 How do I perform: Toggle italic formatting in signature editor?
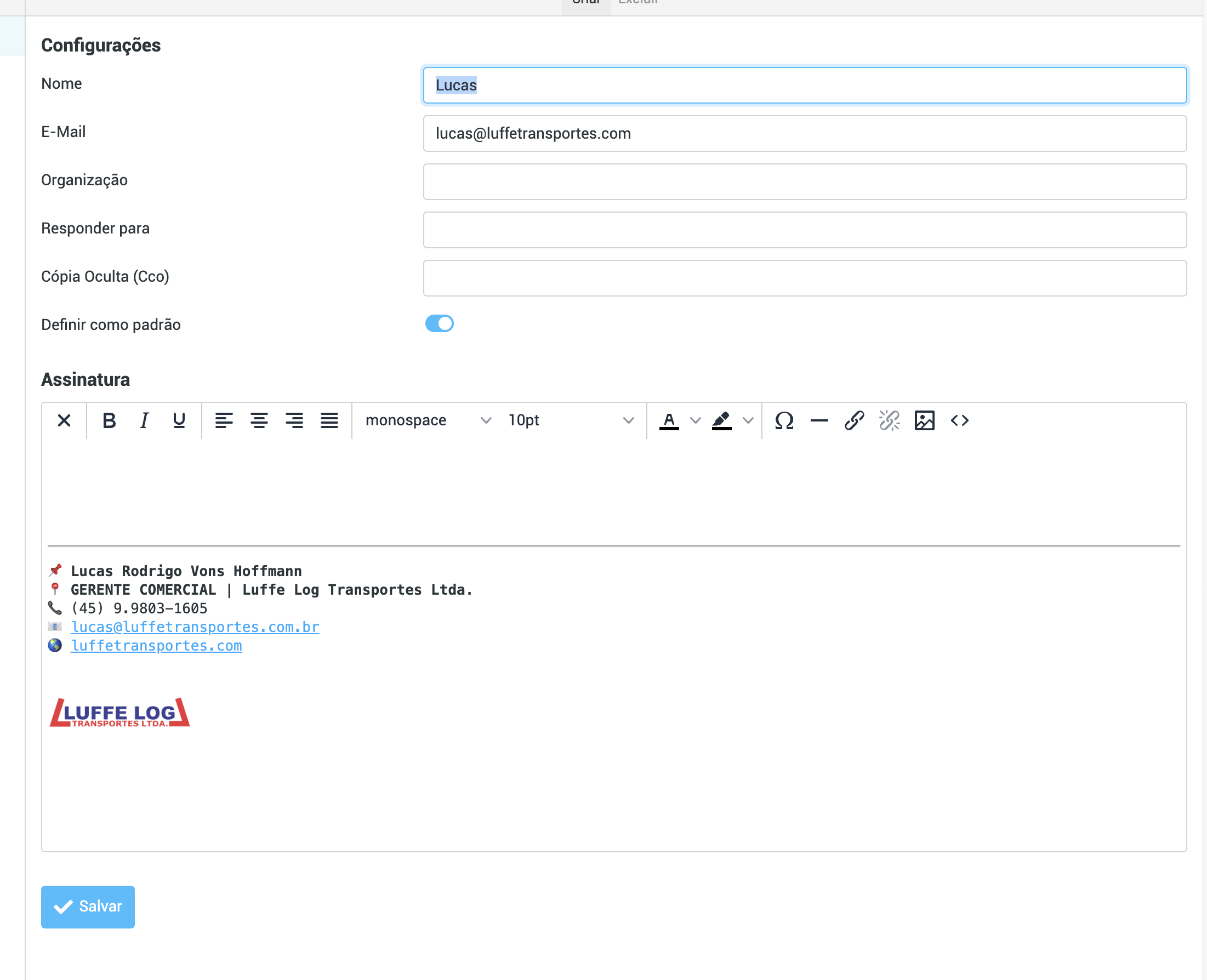click(144, 420)
